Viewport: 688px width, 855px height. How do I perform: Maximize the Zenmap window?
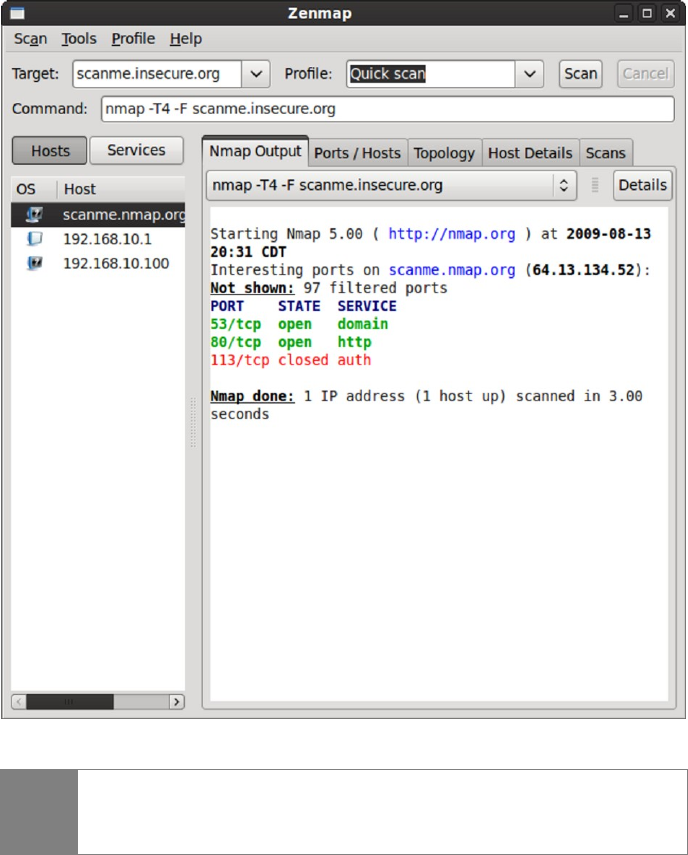pyautogui.click(x=647, y=13)
